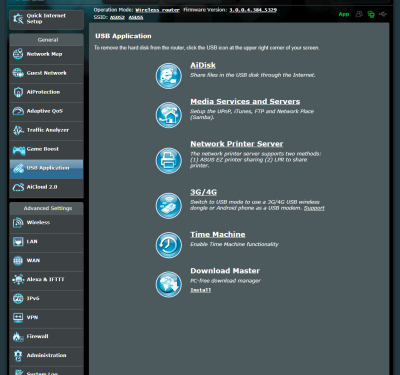Open Alexa & IFTTT text entry
Image resolution: width=400 pixels, height=375 pixels.
click(45, 279)
